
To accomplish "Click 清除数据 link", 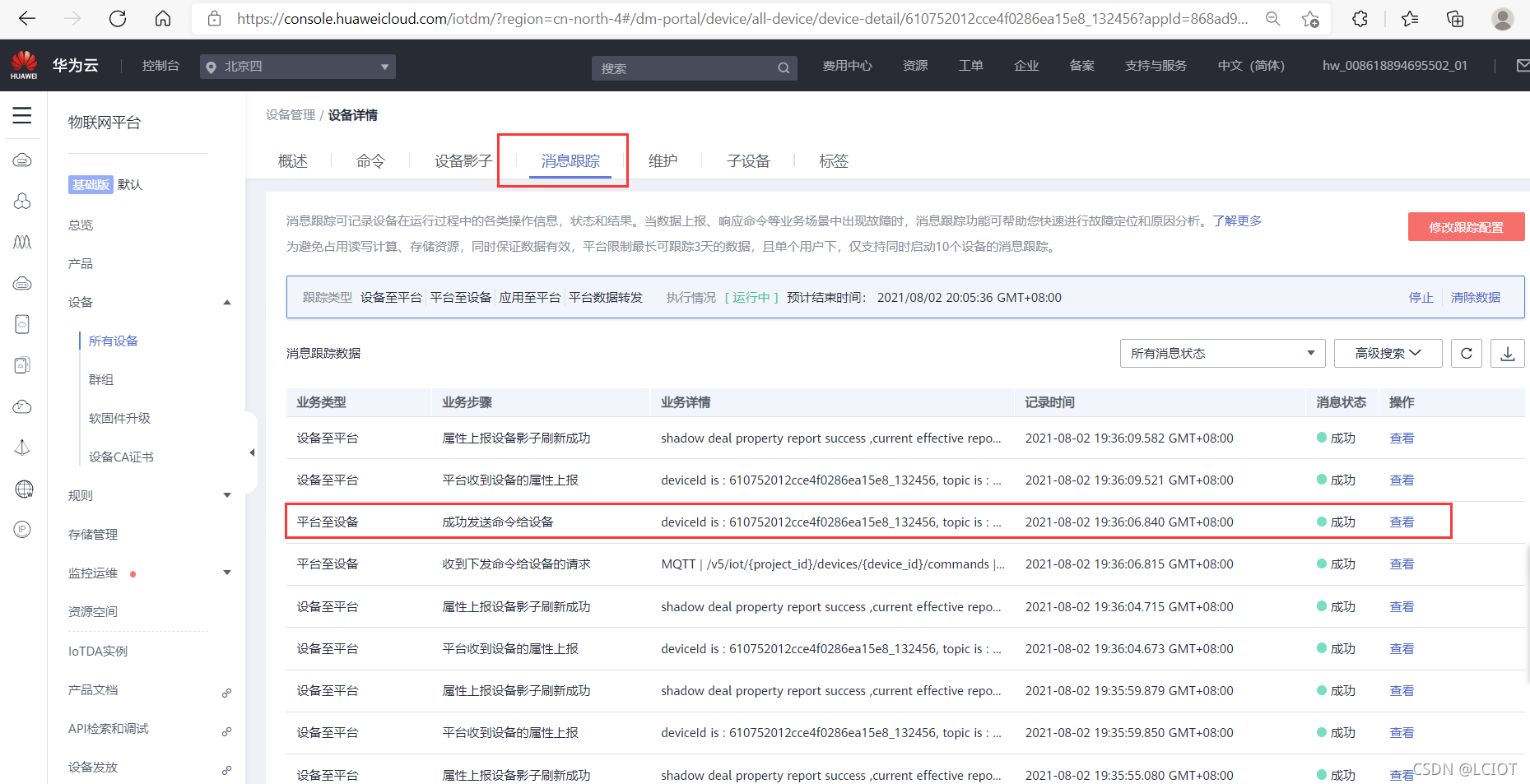I will [x=1475, y=298].
